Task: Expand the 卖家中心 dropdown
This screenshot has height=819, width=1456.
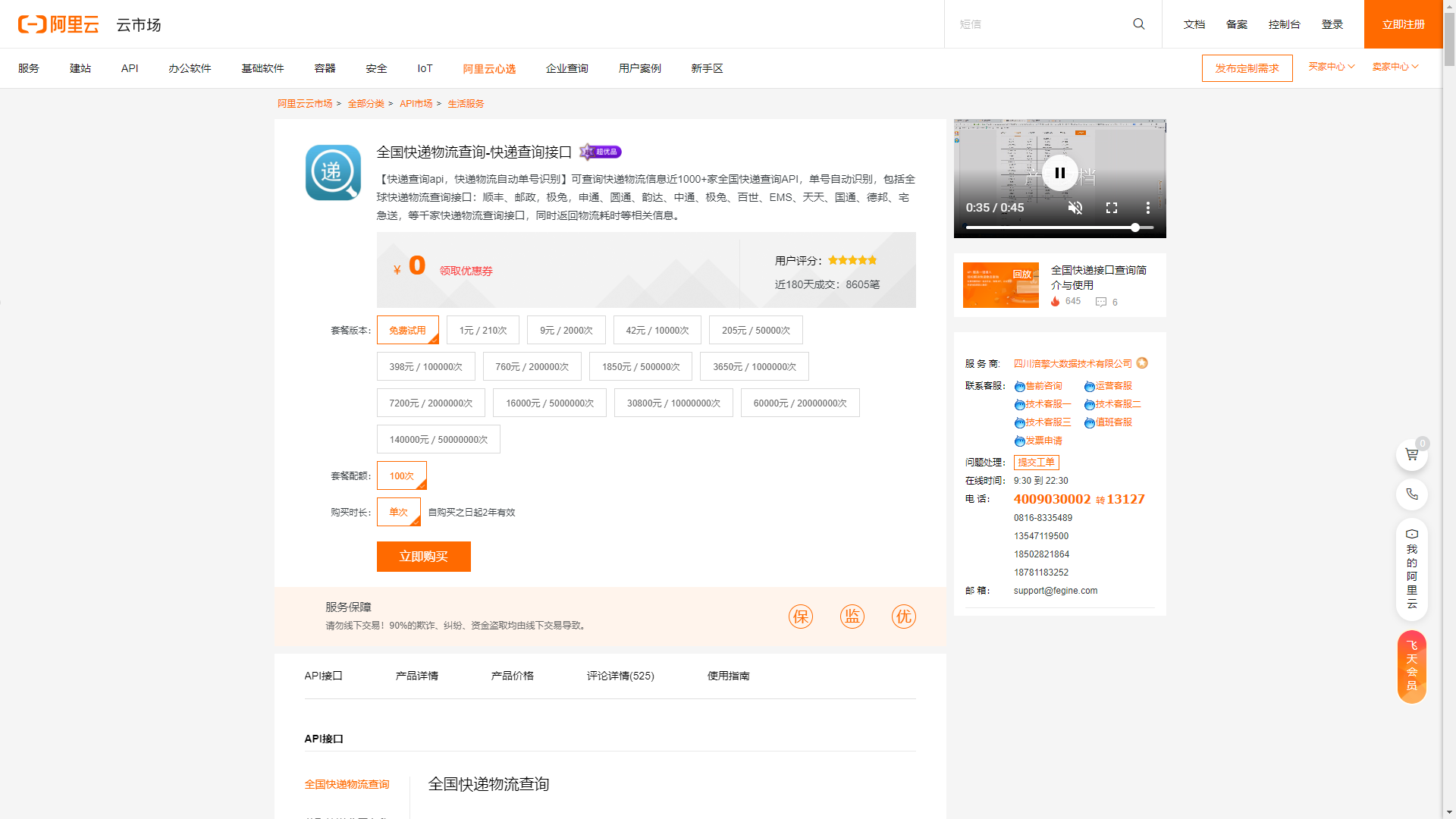Action: click(x=1395, y=67)
